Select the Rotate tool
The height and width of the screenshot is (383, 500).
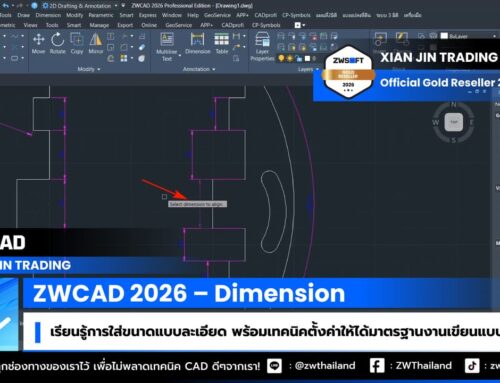(x=57, y=43)
